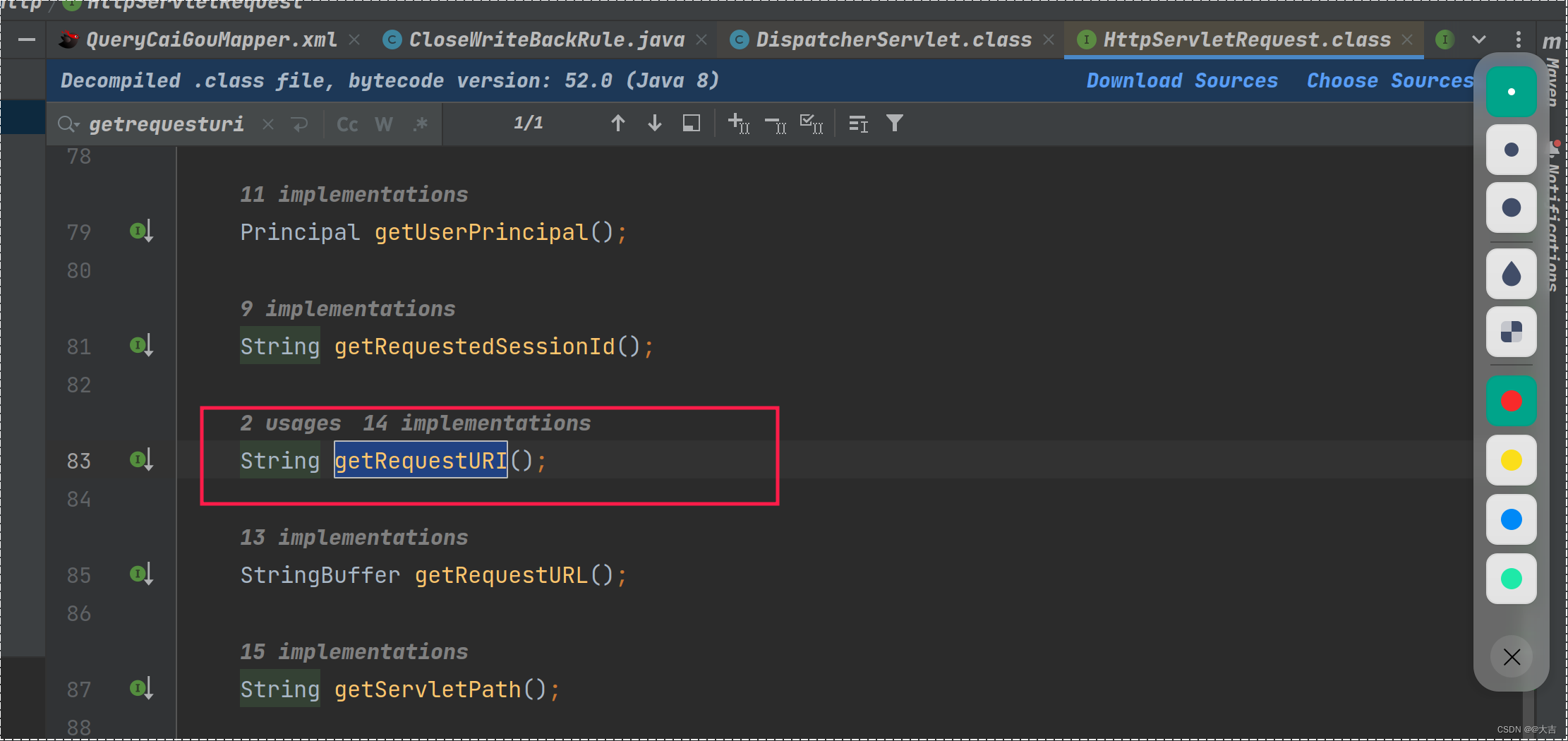
Task: Click getServletPath method name
Action: coord(428,689)
